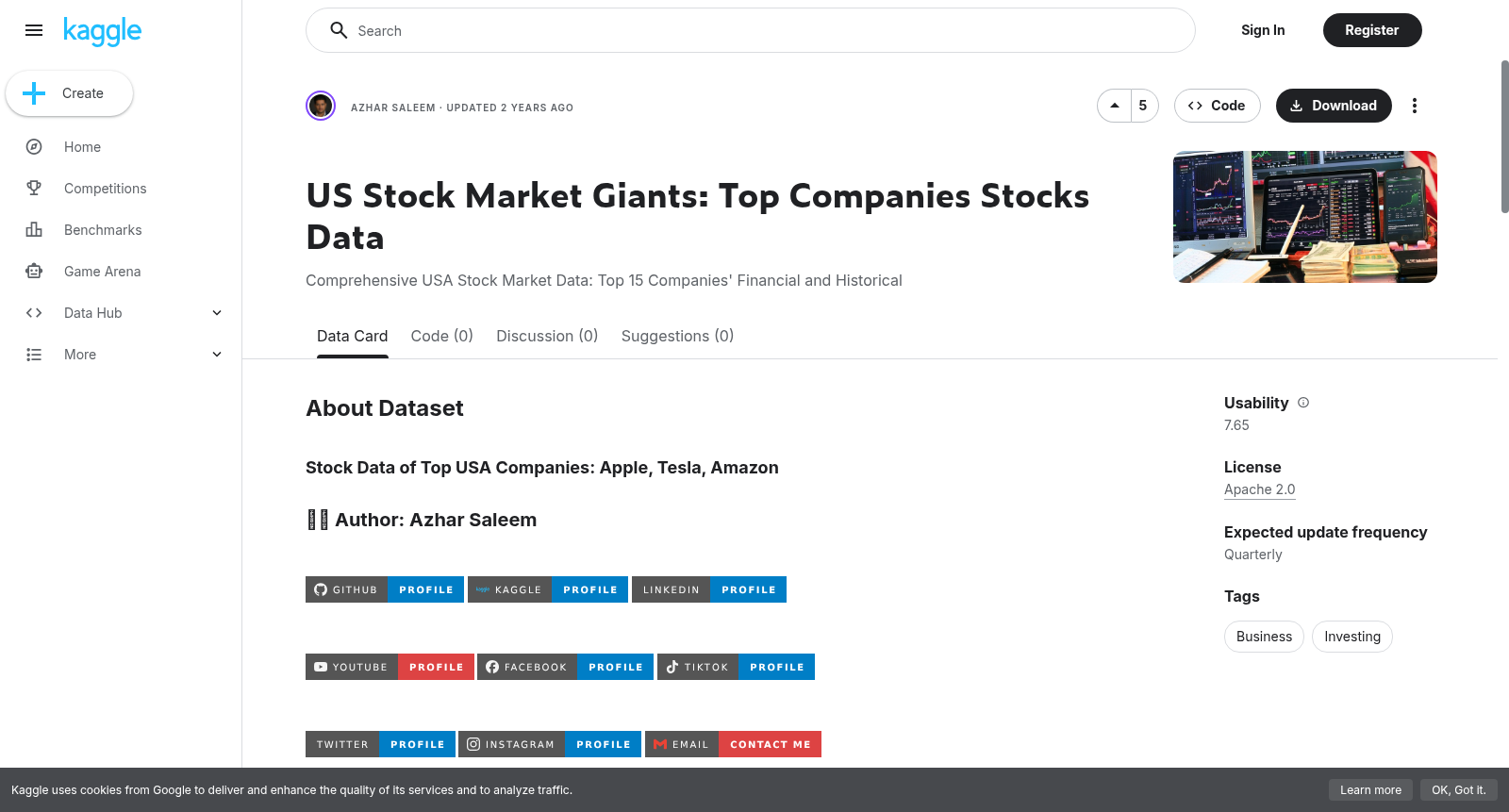Click the upvote arrow icon
The height and width of the screenshot is (812, 1509).
[x=1115, y=106]
